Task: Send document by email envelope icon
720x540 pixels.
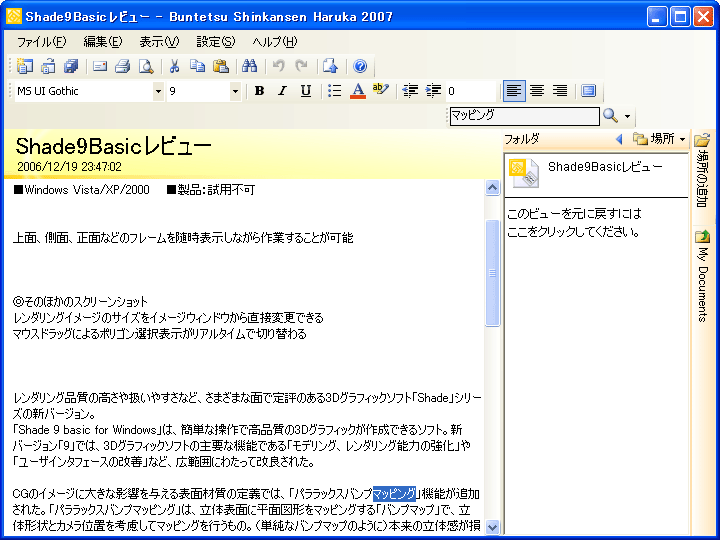Action: point(100,66)
